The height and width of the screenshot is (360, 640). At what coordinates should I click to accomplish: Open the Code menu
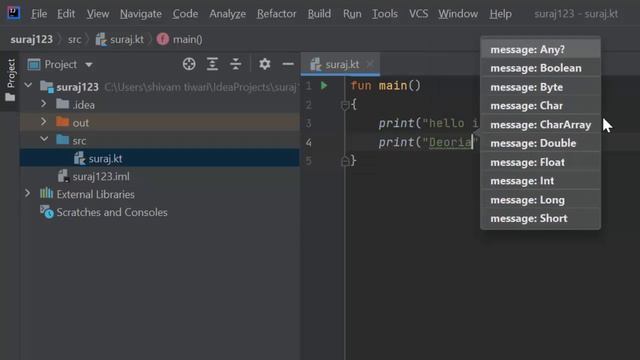click(x=185, y=14)
